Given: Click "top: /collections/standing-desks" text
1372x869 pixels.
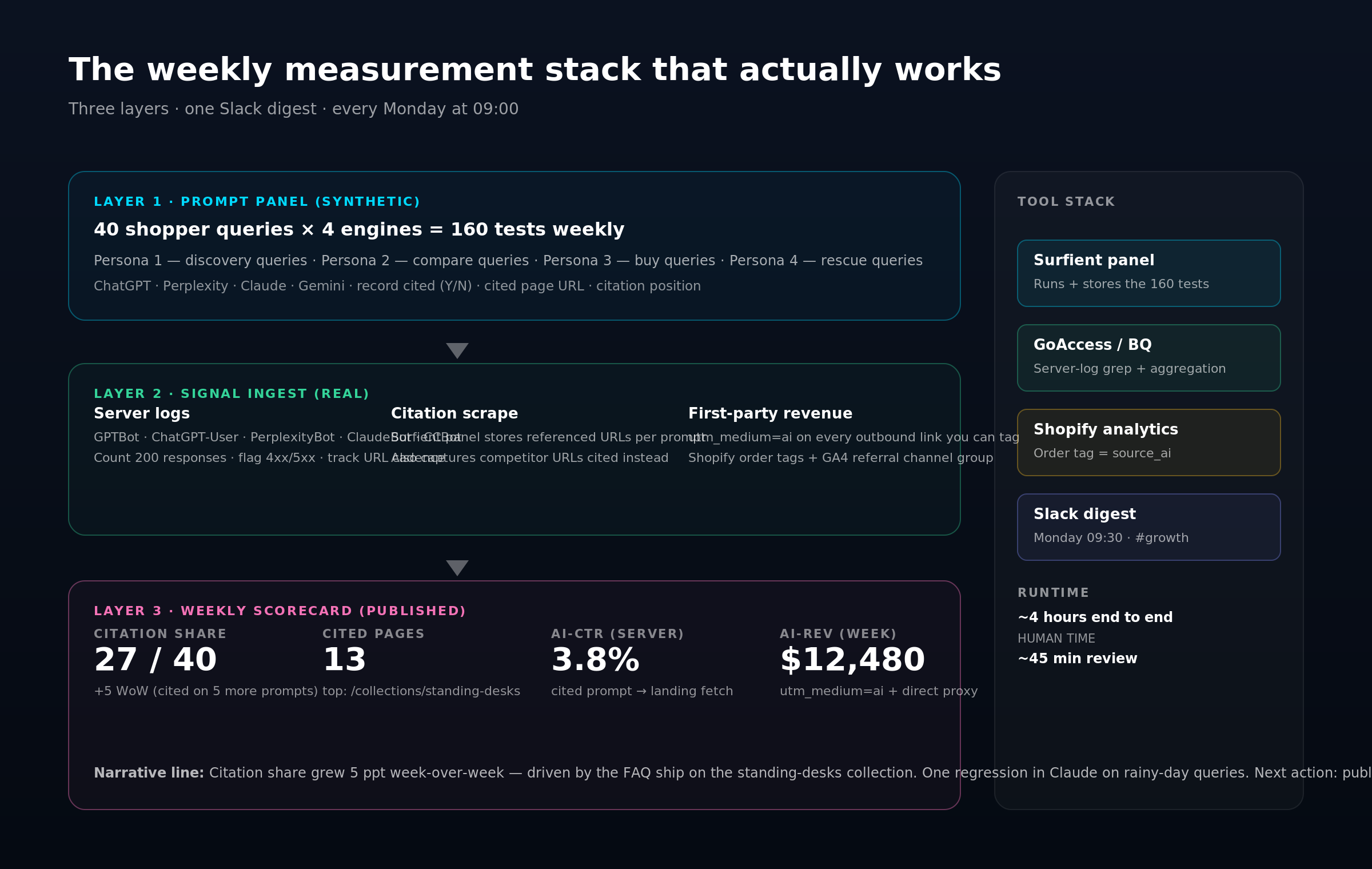Looking at the screenshot, I should (421, 691).
